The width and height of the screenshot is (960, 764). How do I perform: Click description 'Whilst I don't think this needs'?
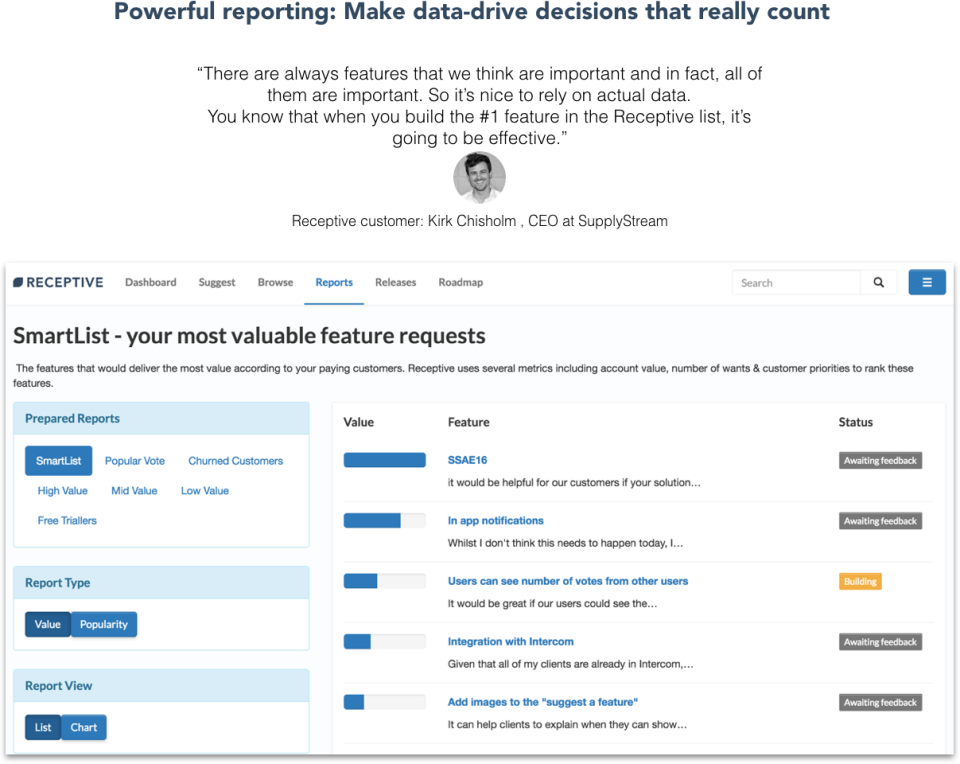pos(565,543)
